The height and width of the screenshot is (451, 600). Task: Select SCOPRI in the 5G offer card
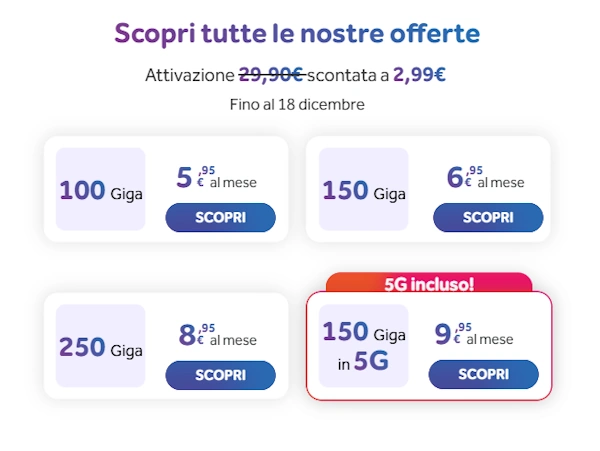(483, 374)
